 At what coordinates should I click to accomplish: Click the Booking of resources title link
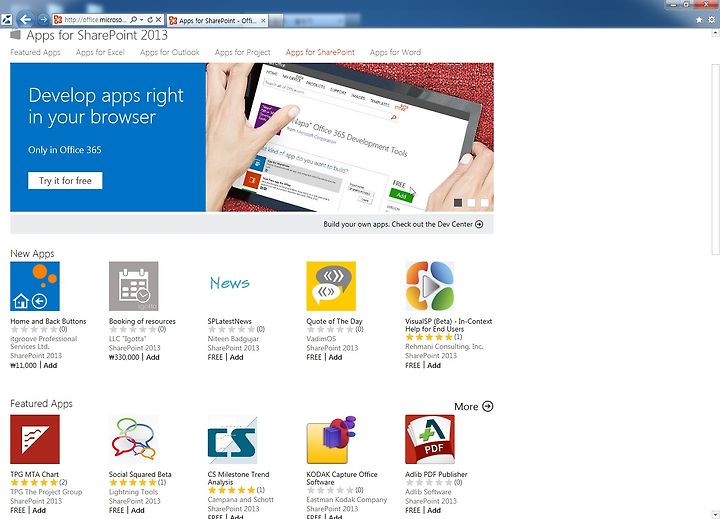(x=142, y=322)
